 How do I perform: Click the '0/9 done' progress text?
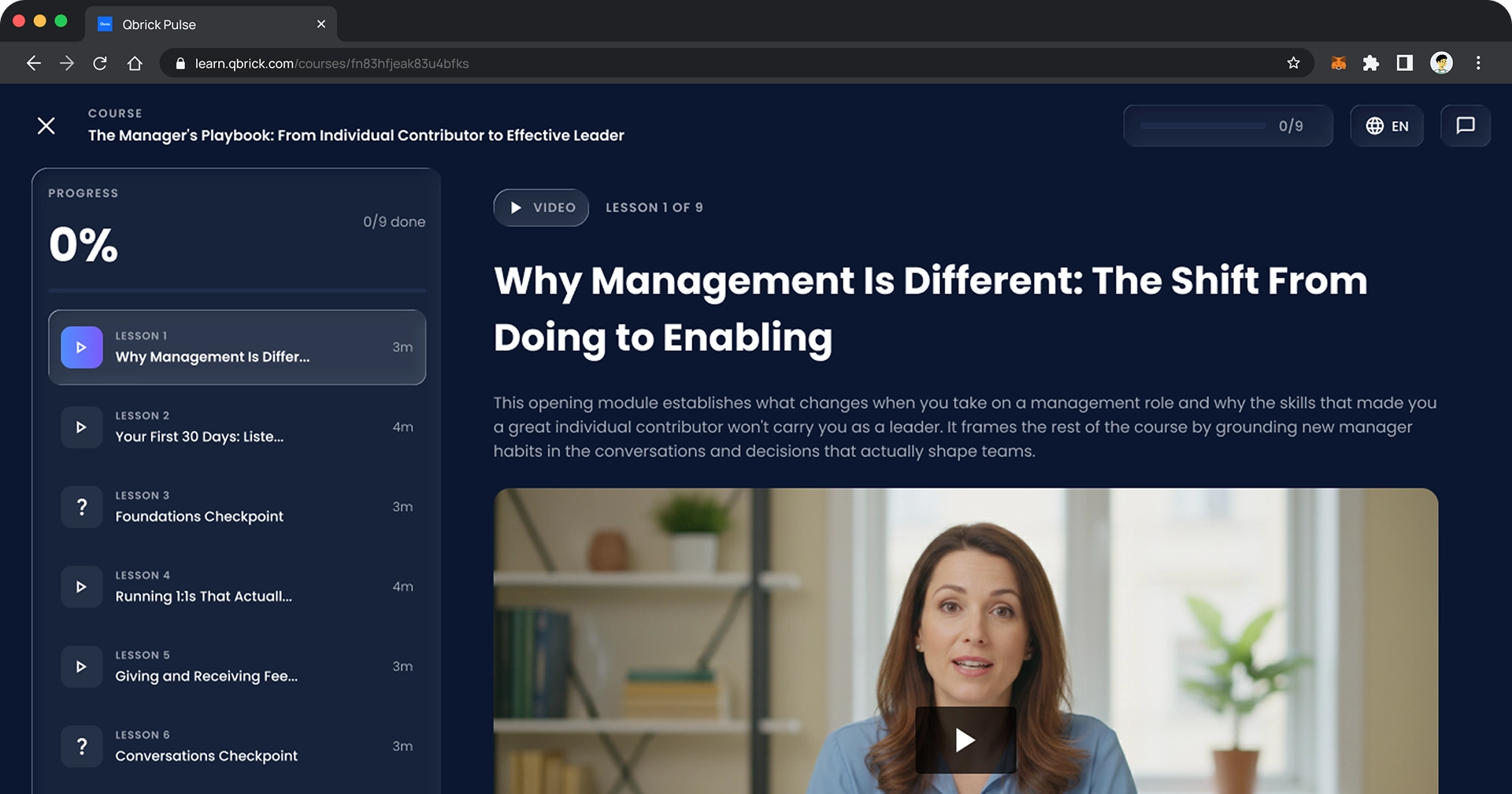394,222
